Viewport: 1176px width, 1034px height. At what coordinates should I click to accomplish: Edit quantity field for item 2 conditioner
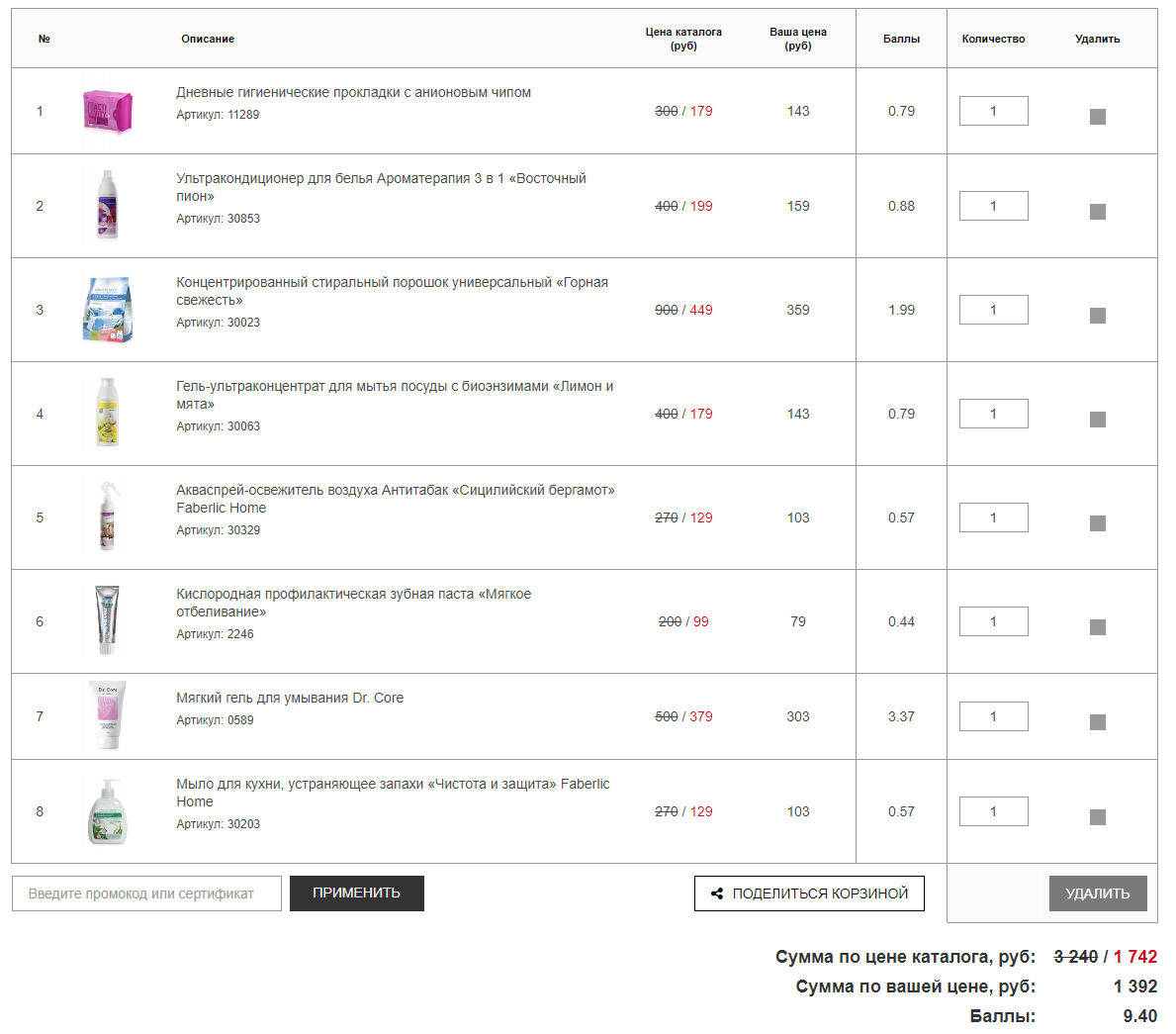pyautogui.click(x=993, y=206)
